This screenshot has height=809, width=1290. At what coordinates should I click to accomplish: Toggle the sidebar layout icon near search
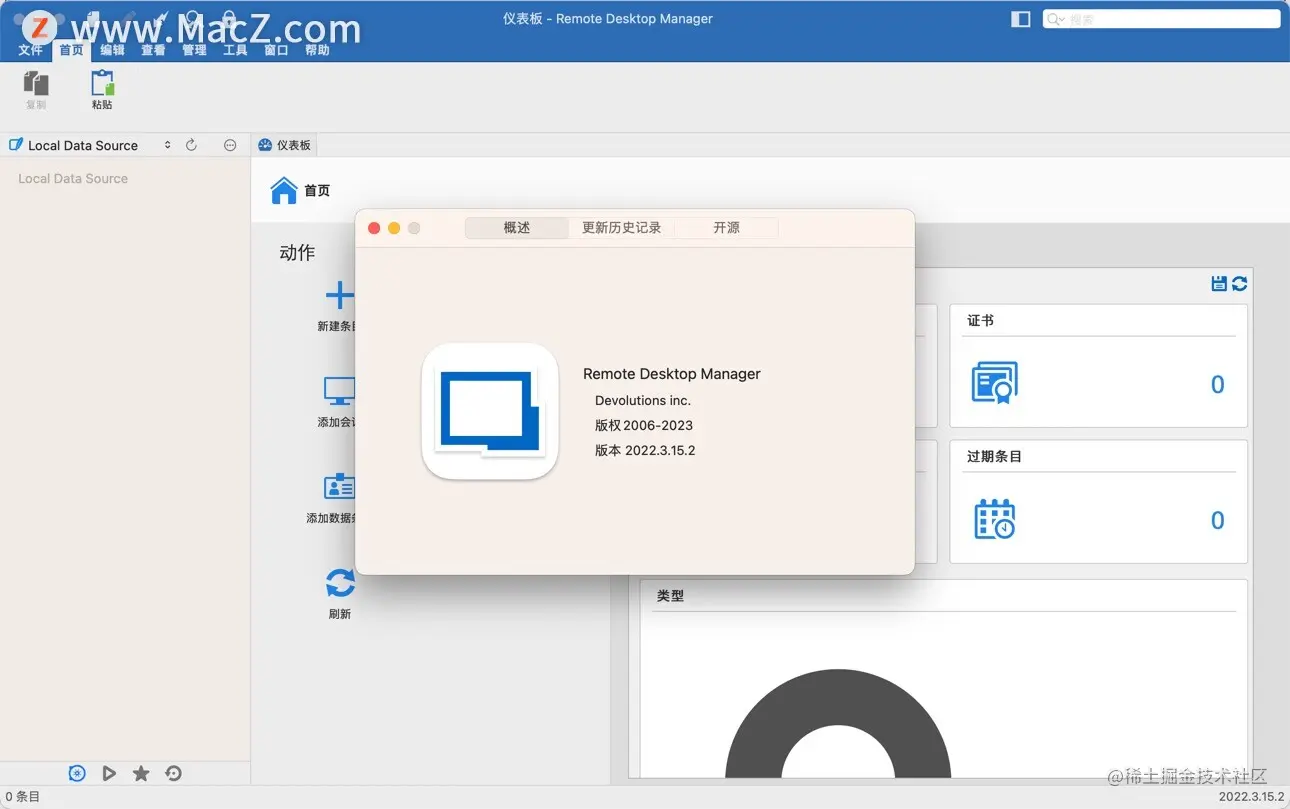pyautogui.click(x=1021, y=19)
